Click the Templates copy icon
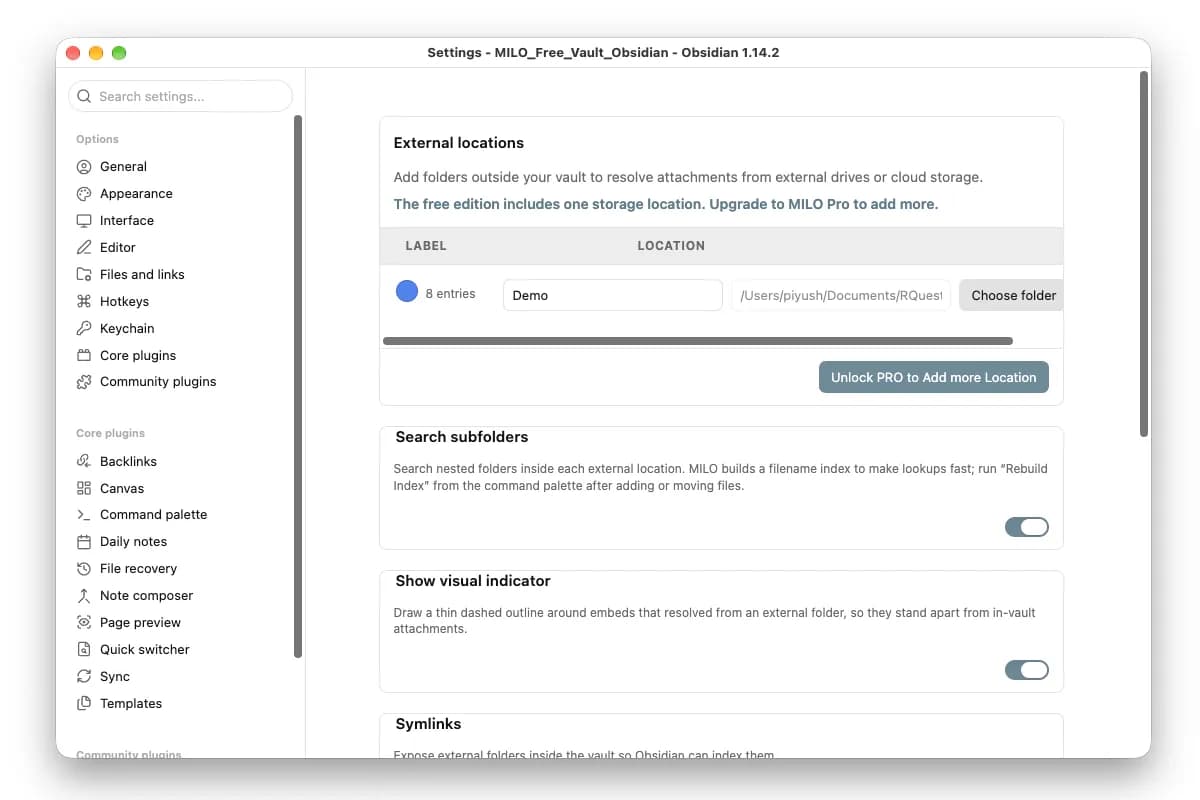This screenshot has width=1200, height=800. point(84,704)
